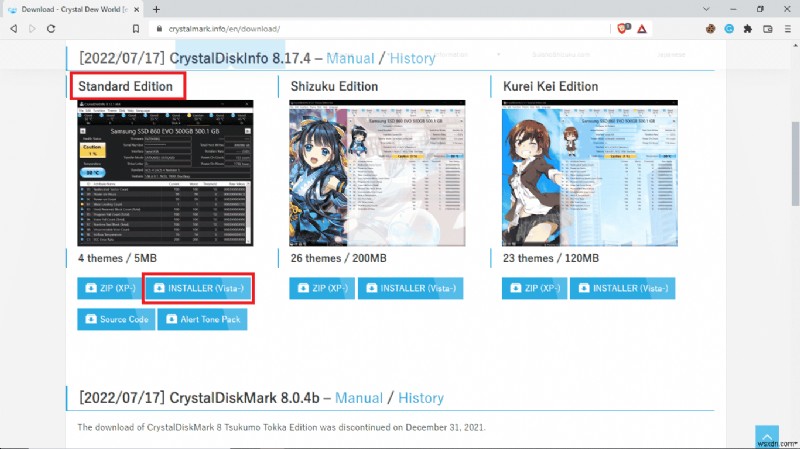This screenshot has width=800, height=449.
Task: Open a new browser tab
Action: tap(156, 9)
